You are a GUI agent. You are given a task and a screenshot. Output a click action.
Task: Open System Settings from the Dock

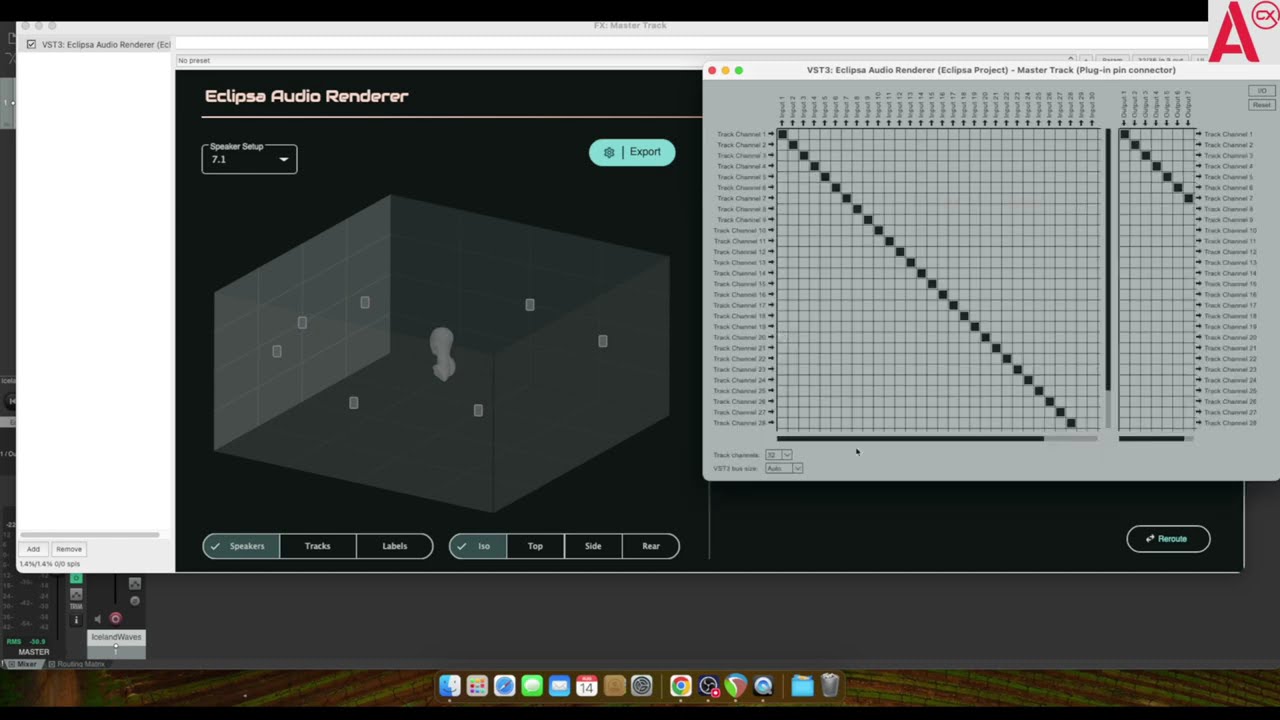point(642,686)
